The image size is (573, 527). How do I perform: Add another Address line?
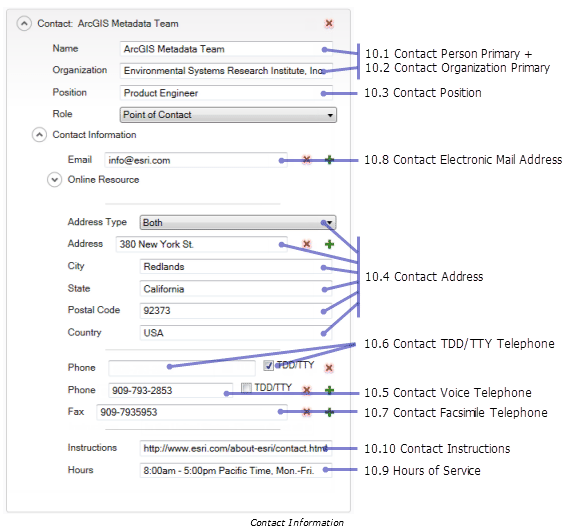[329, 244]
